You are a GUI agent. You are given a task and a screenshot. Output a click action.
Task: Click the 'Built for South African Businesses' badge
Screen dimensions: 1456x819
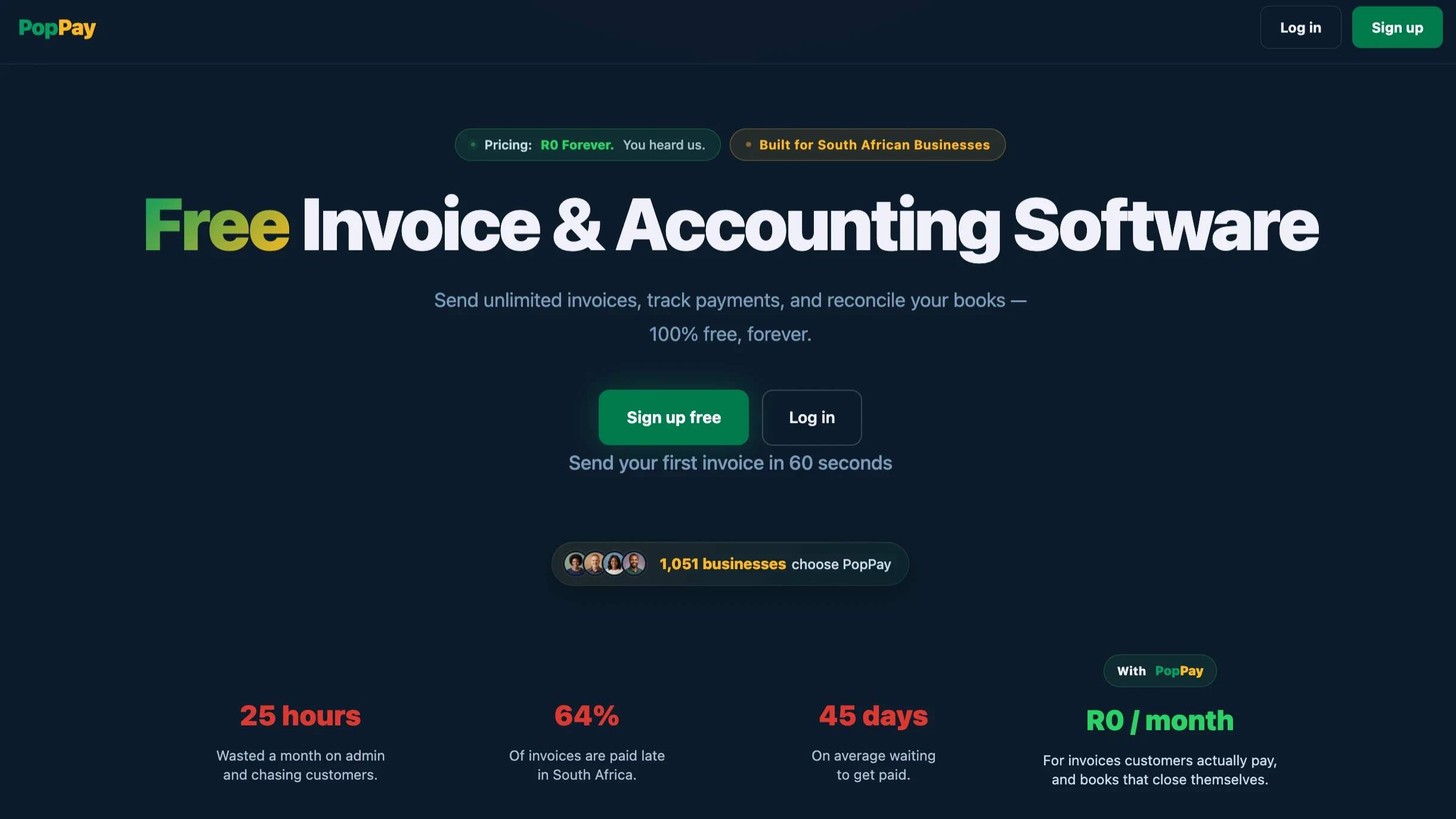click(866, 144)
